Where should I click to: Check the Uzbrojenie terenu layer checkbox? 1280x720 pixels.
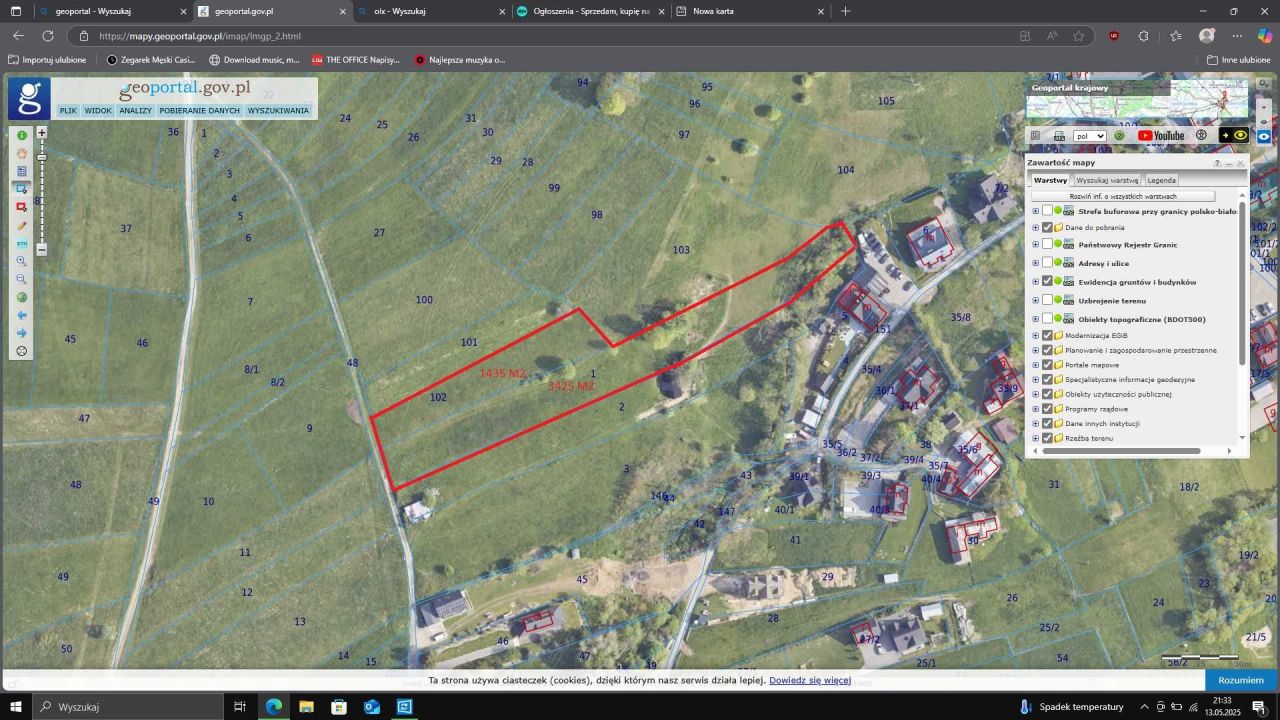1047,300
